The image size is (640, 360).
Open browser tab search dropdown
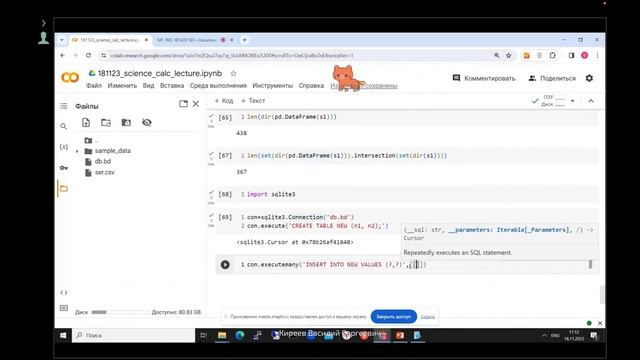coord(62,40)
